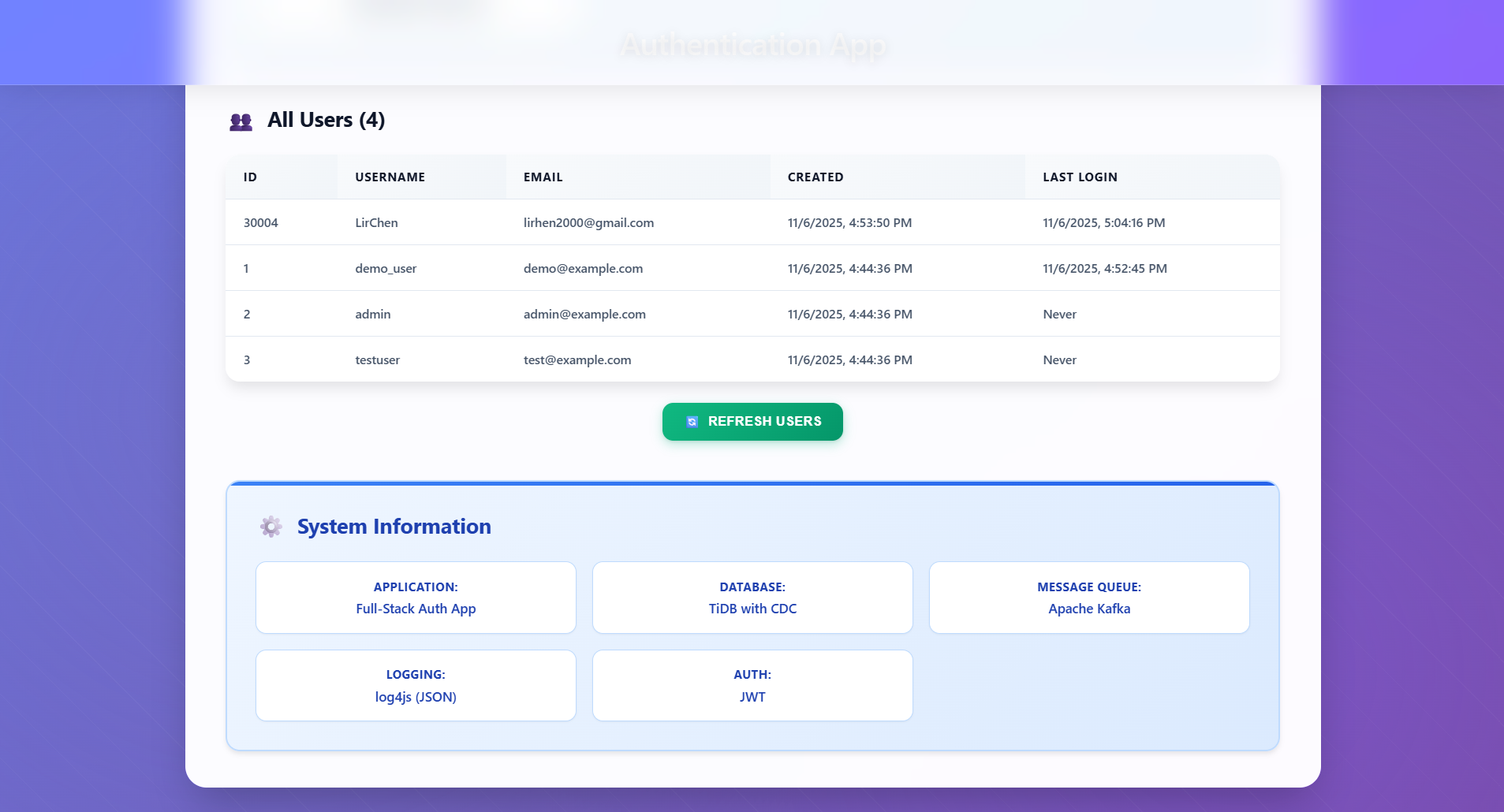1504x812 pixels.
Task: Click Never in the testuser row
Action: pyautogui.click(x=1059, y=360)
